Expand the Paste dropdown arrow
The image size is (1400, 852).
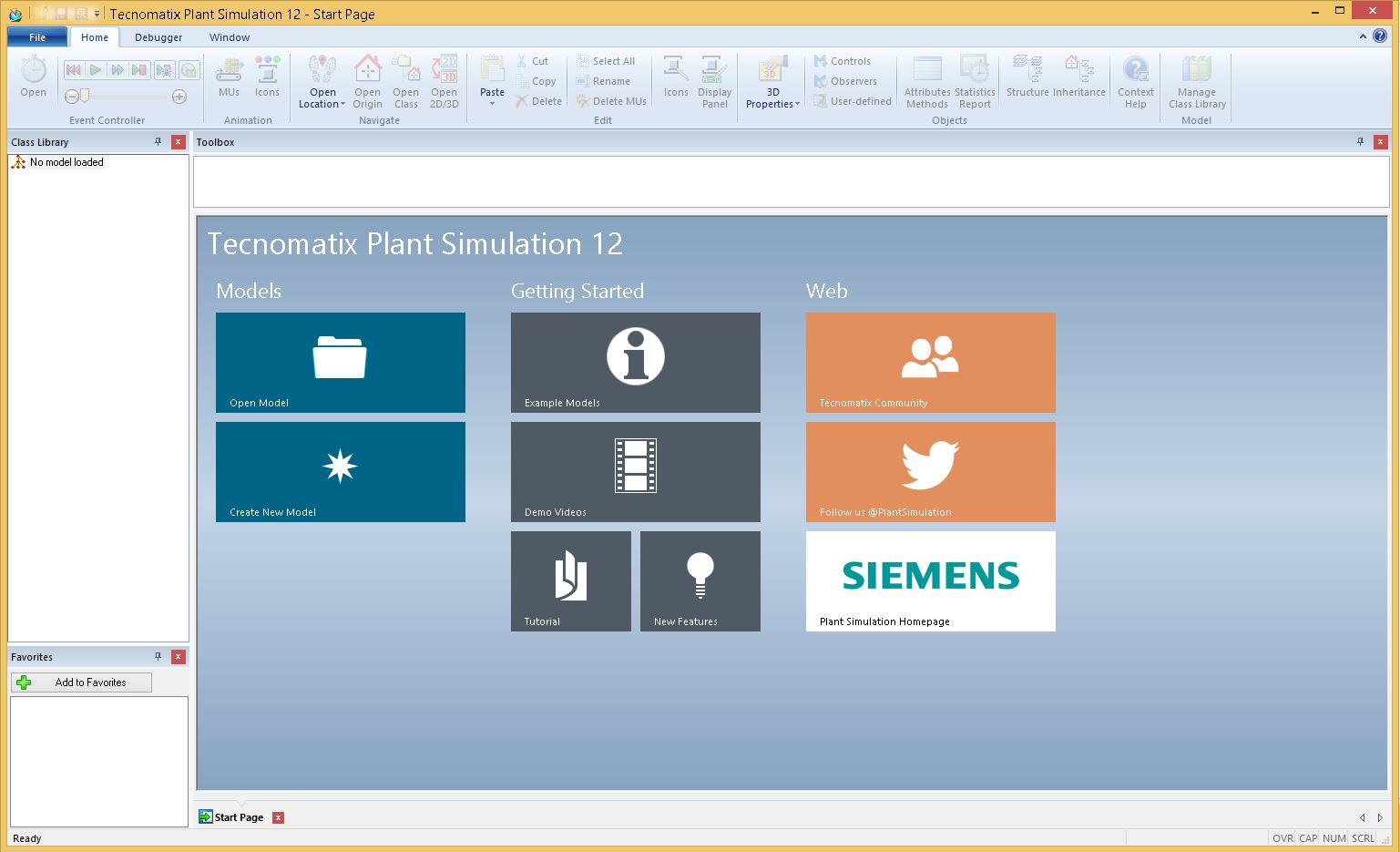pyautogui.click(x=492, y=103)
